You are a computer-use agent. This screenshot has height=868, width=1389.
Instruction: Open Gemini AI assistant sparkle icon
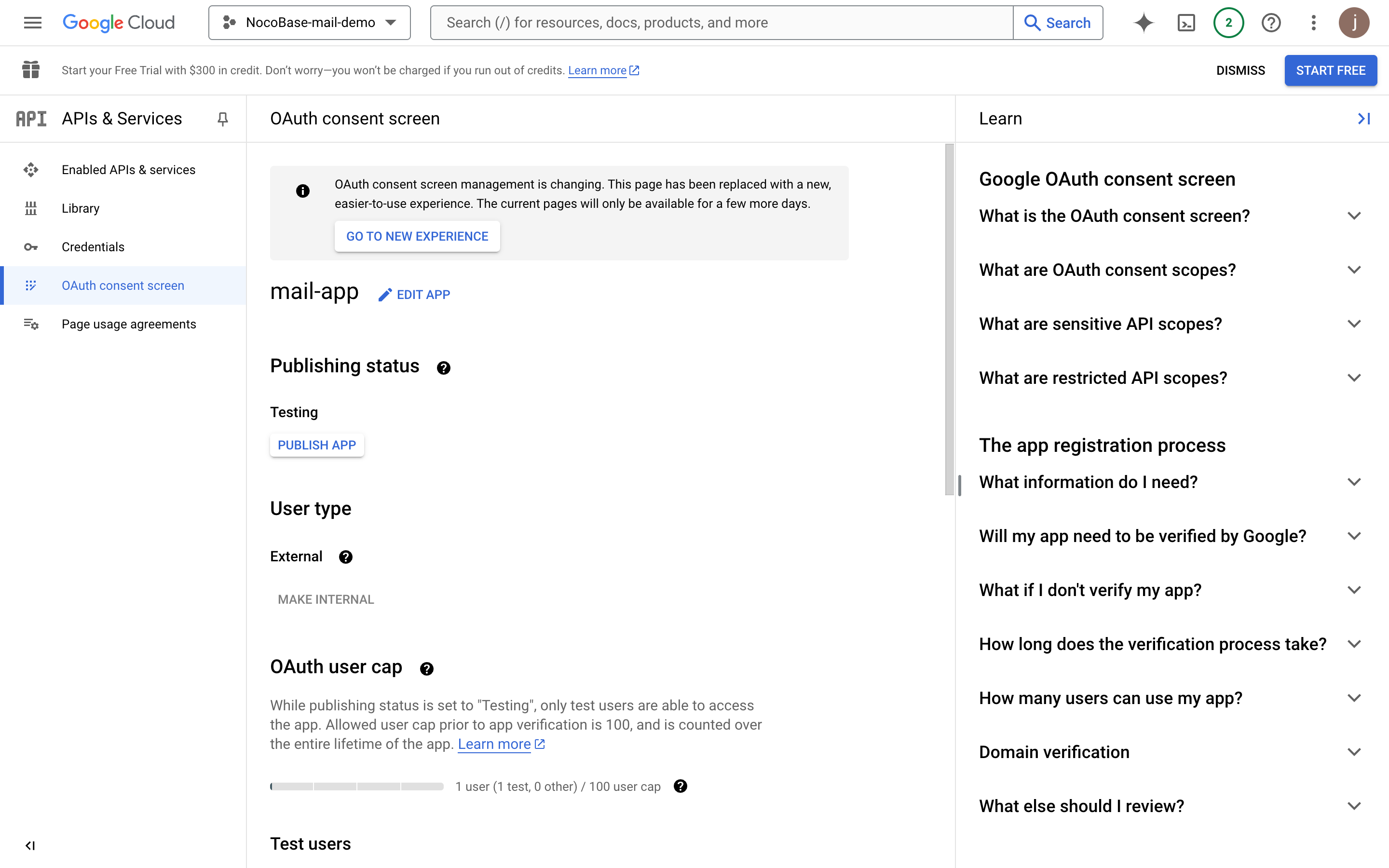click(1144, 22)
